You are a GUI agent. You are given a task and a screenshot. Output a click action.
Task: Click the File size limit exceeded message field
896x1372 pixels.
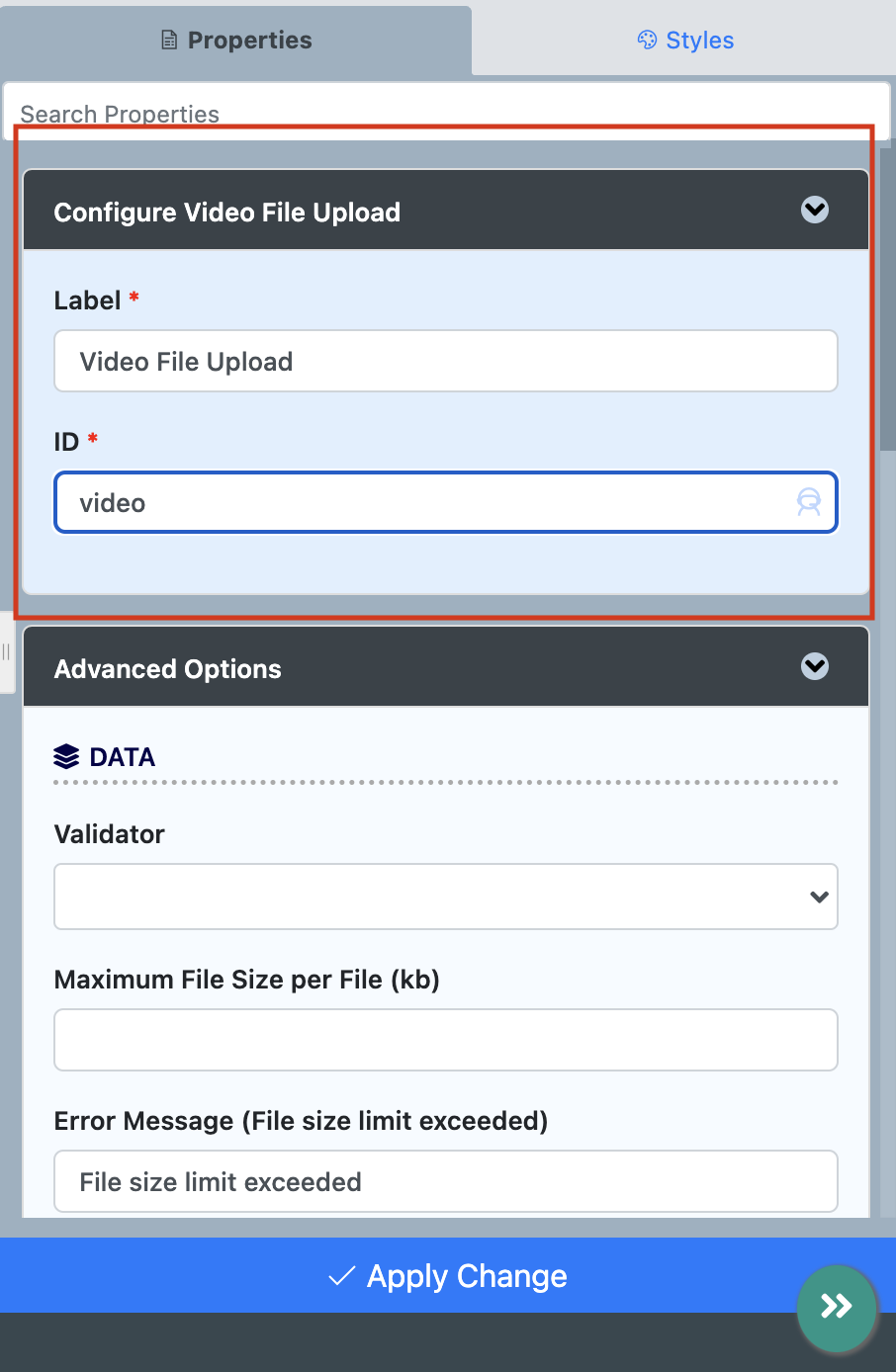445,1182
